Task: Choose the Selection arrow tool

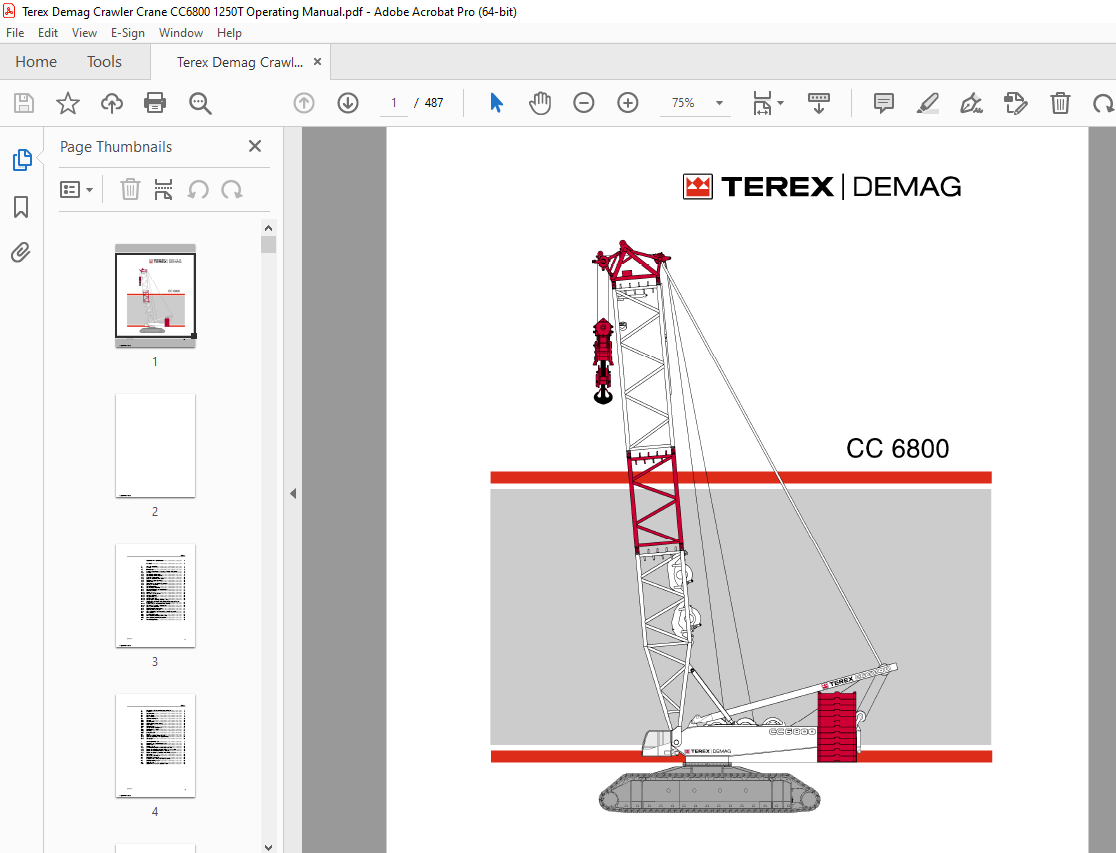Action: 497,103
